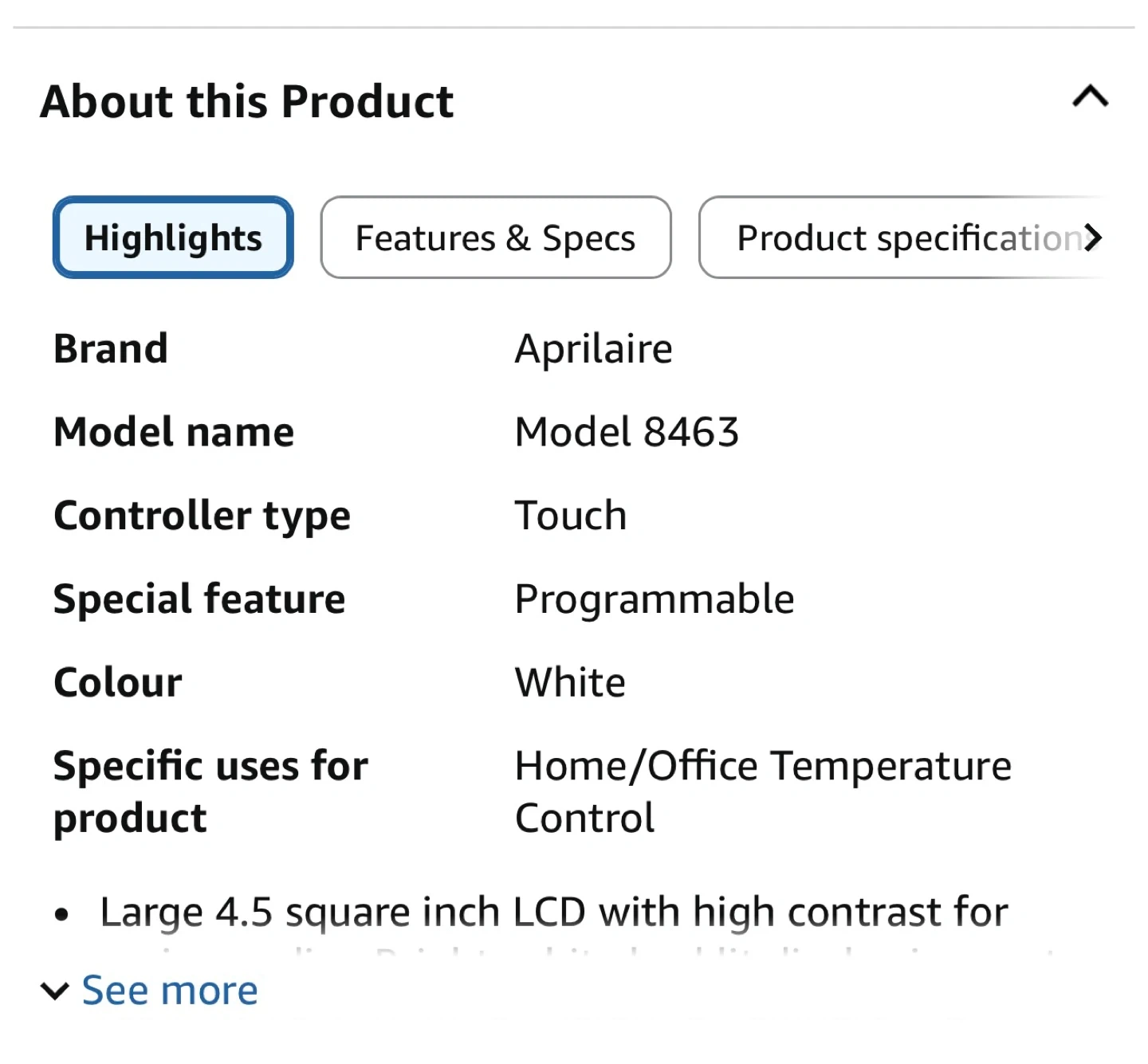
Task: Click the Touch controller value
Action: click(571, 516)
